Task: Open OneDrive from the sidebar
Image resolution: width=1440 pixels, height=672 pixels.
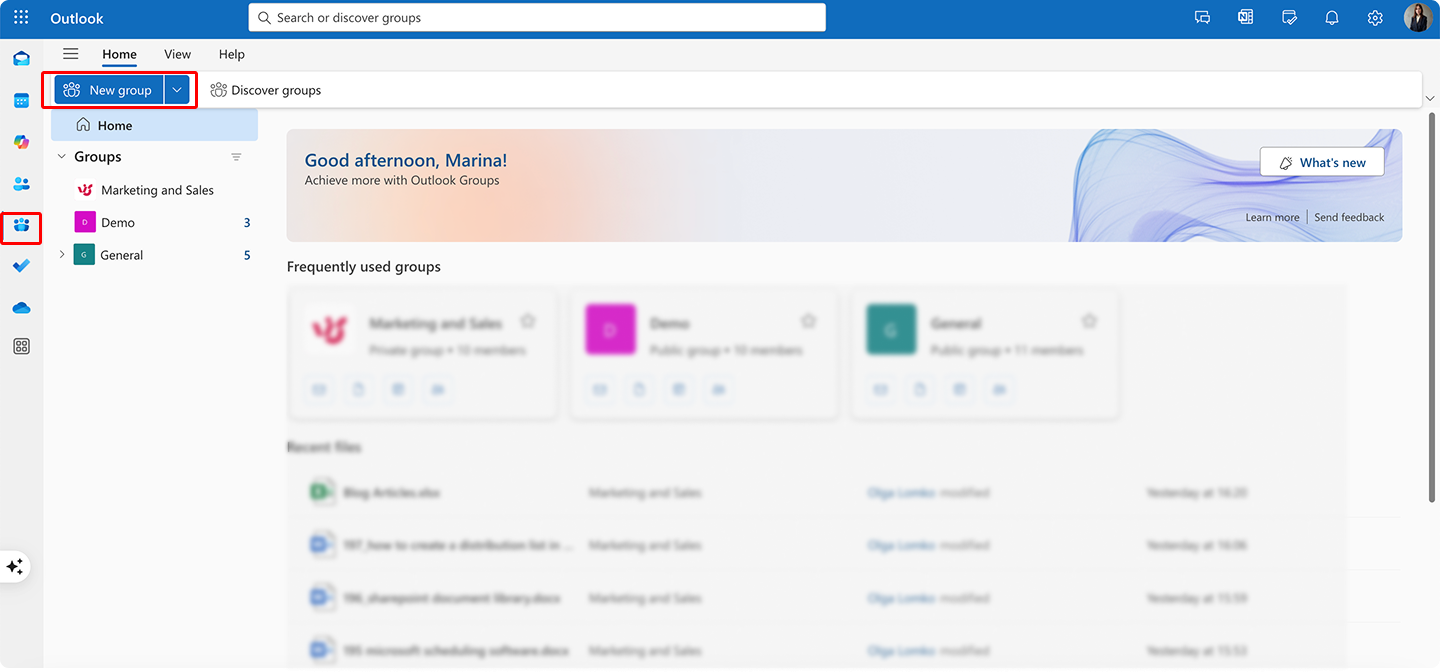Action: pos(21,307)
